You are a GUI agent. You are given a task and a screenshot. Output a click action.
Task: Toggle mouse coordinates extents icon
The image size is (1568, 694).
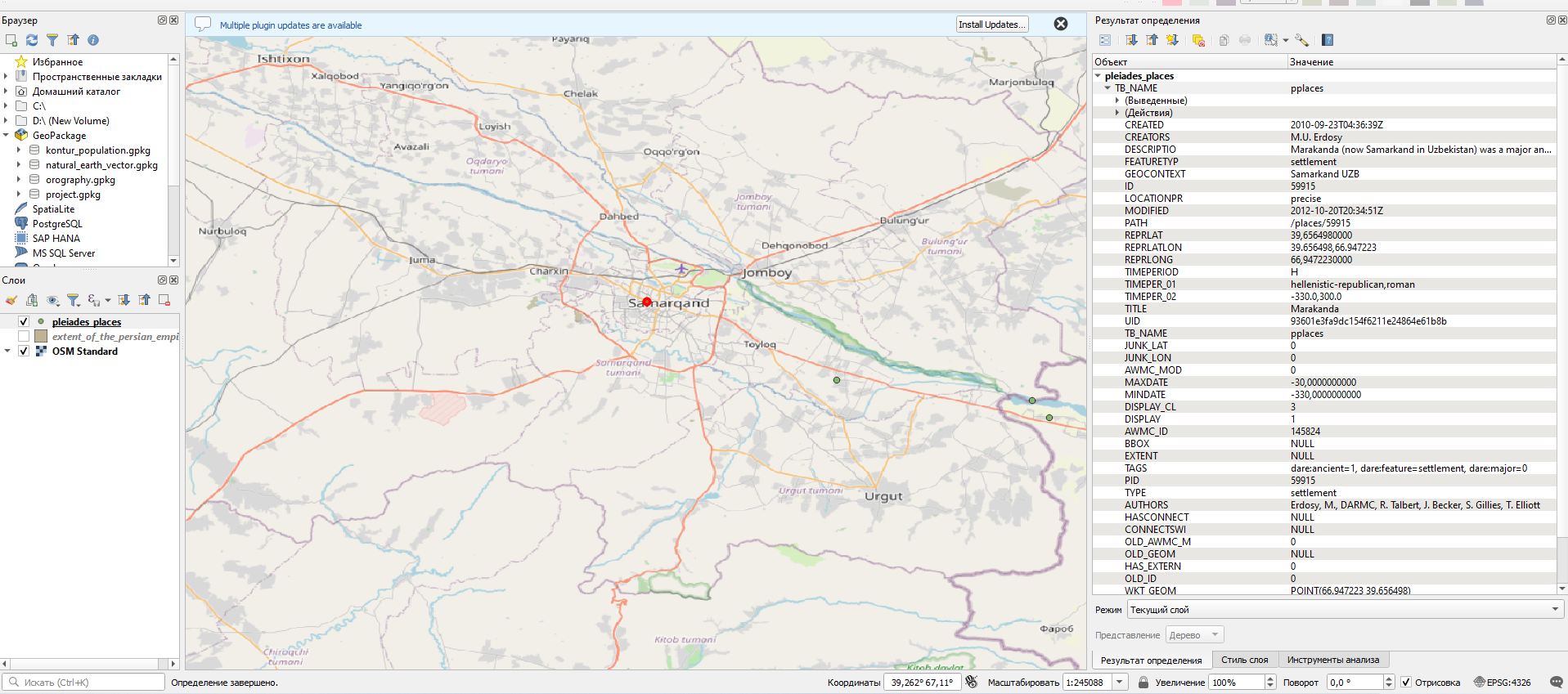(x=972, y=682)
